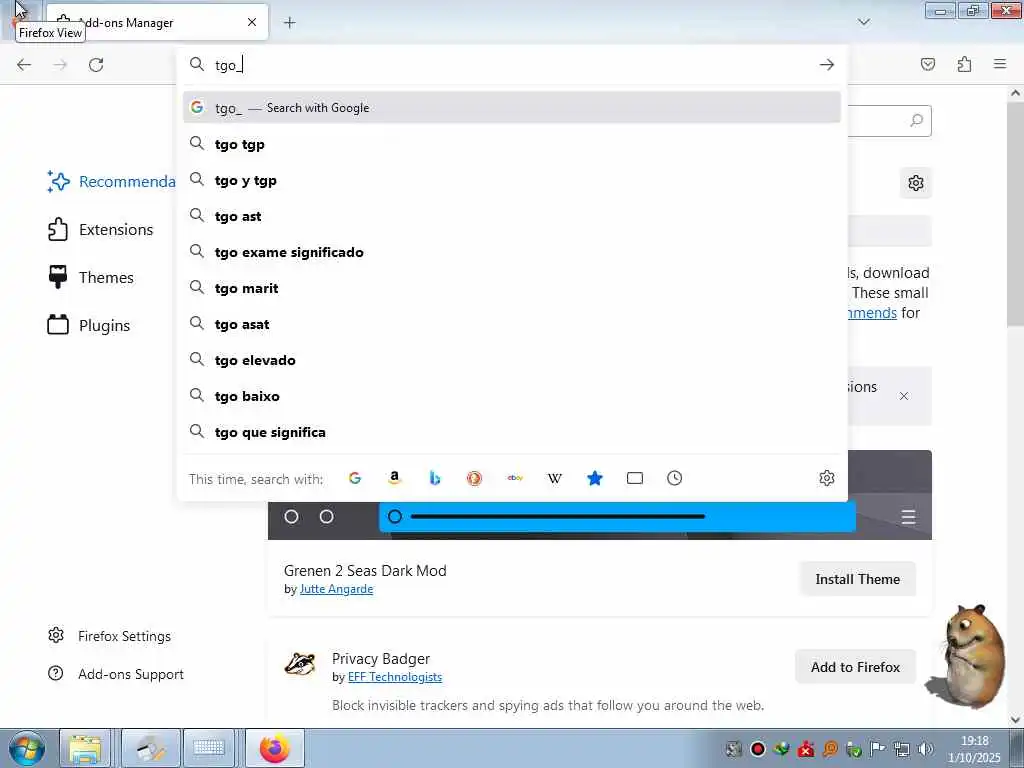Choose the suggestion 'tgo exame significado'
Screen dimensions: 1024x768
click(x=512, y=252)
